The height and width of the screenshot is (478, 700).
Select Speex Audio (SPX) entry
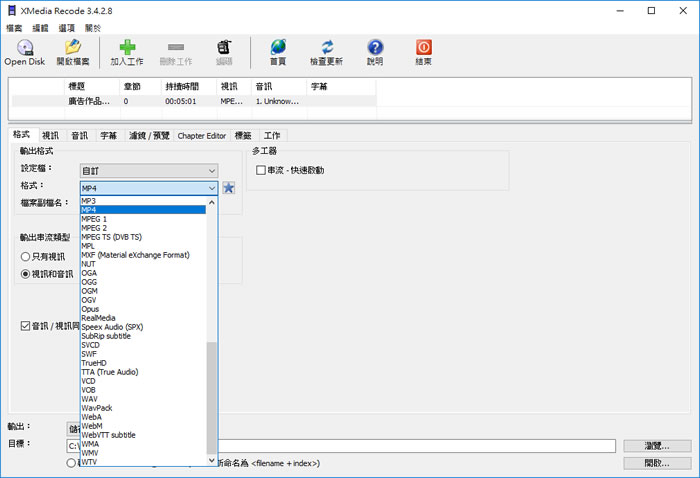click(143, 327)
